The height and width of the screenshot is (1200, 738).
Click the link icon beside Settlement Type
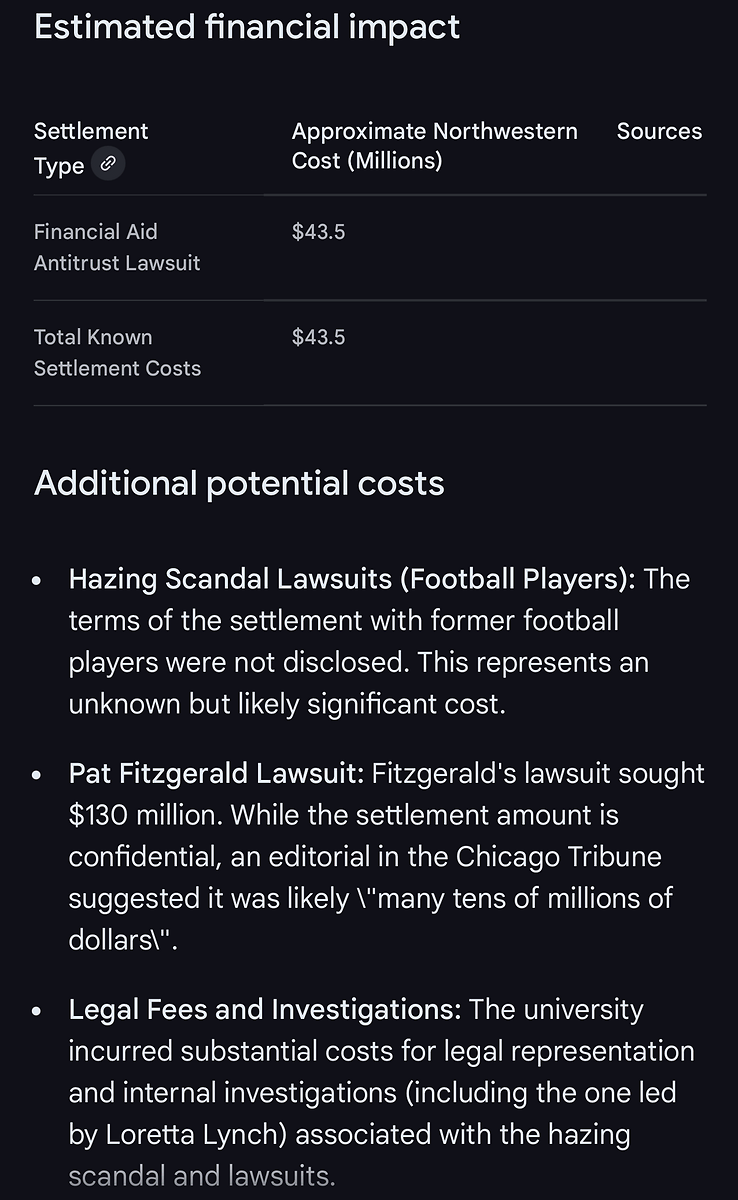pyautogui.click(x=108, y=164)
